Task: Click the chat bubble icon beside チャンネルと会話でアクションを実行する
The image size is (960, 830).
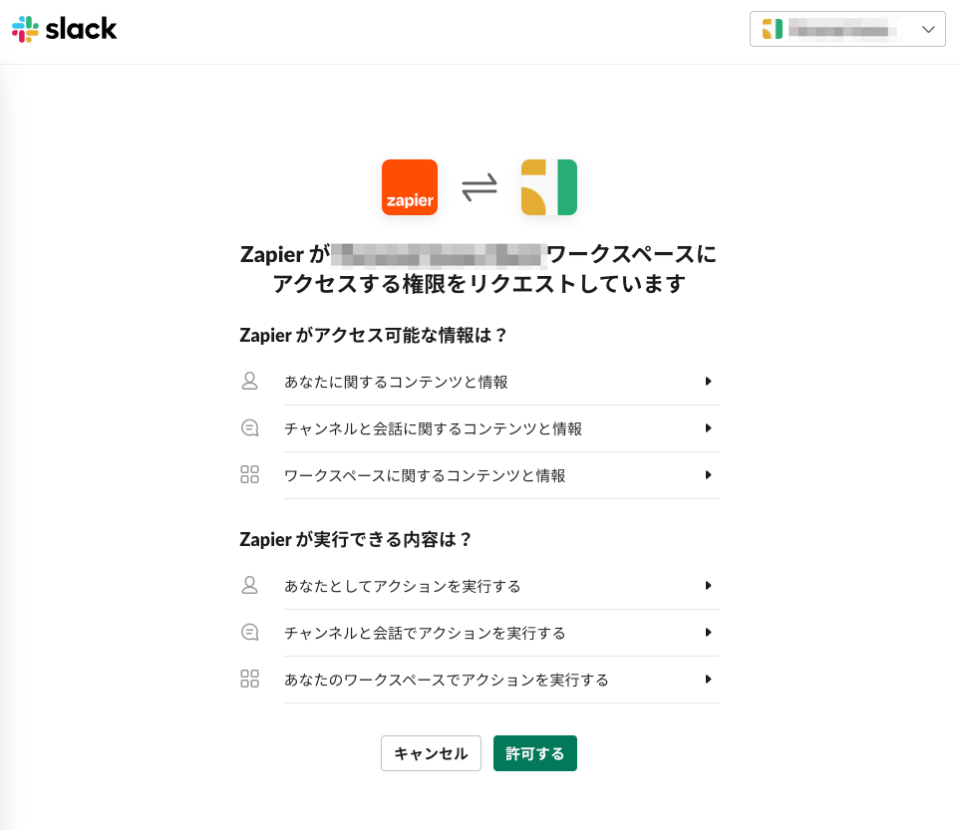Action: (250, 633)
